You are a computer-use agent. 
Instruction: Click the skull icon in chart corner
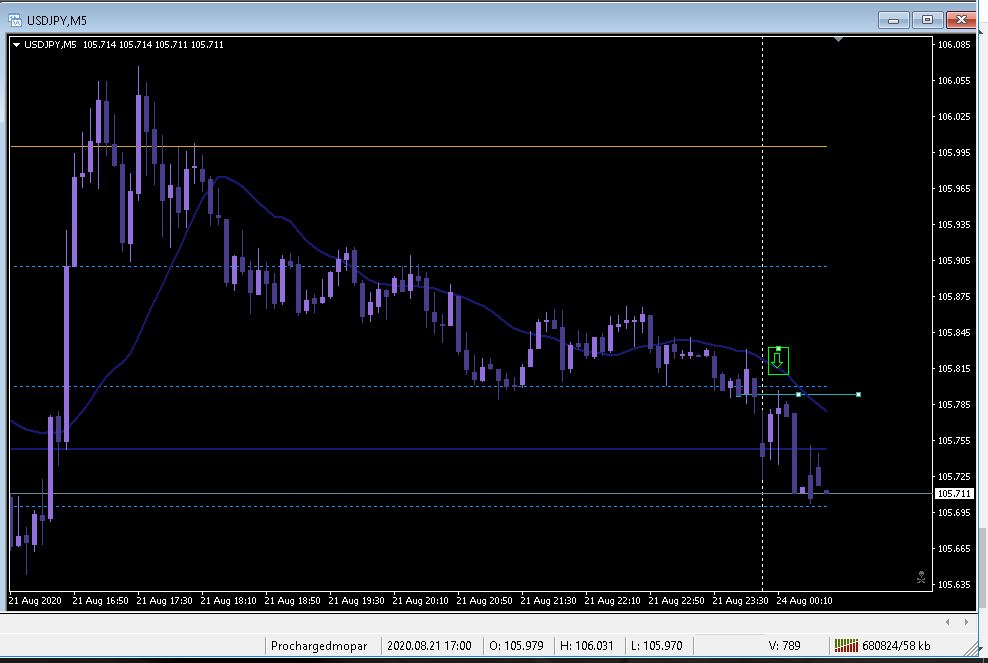point(921,577)
